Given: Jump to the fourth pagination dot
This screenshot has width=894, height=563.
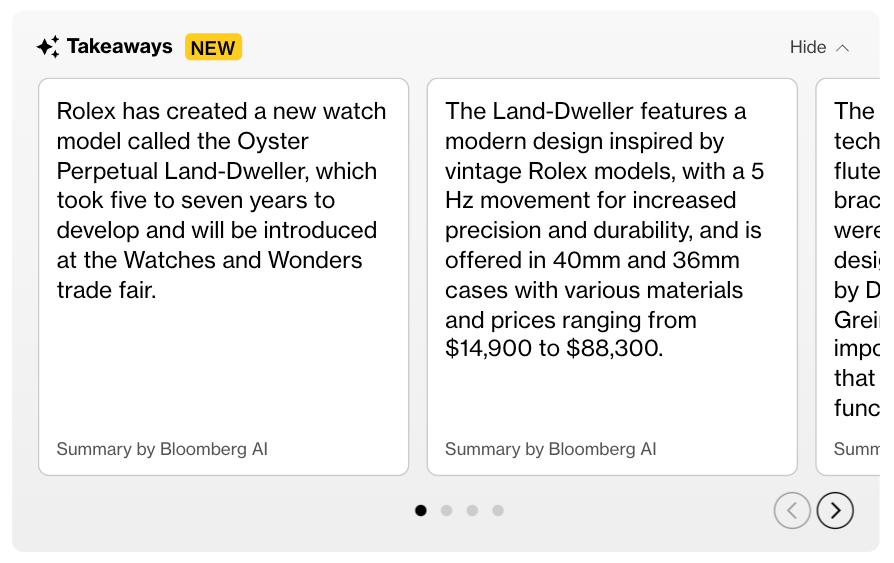Looking at the screenshot, I should click(498, 510).
